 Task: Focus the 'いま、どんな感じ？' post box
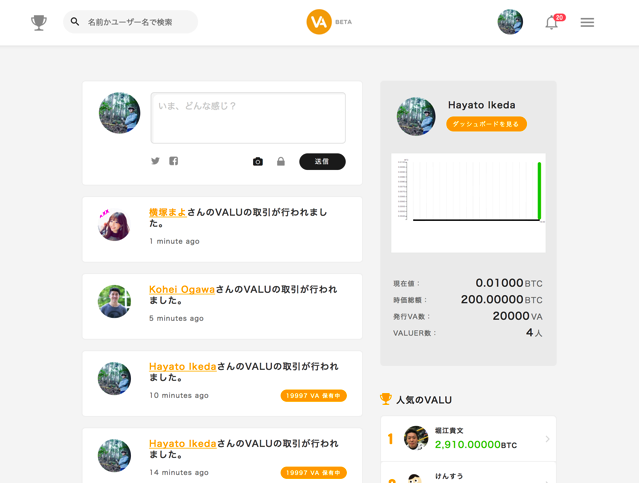[248, 118]
